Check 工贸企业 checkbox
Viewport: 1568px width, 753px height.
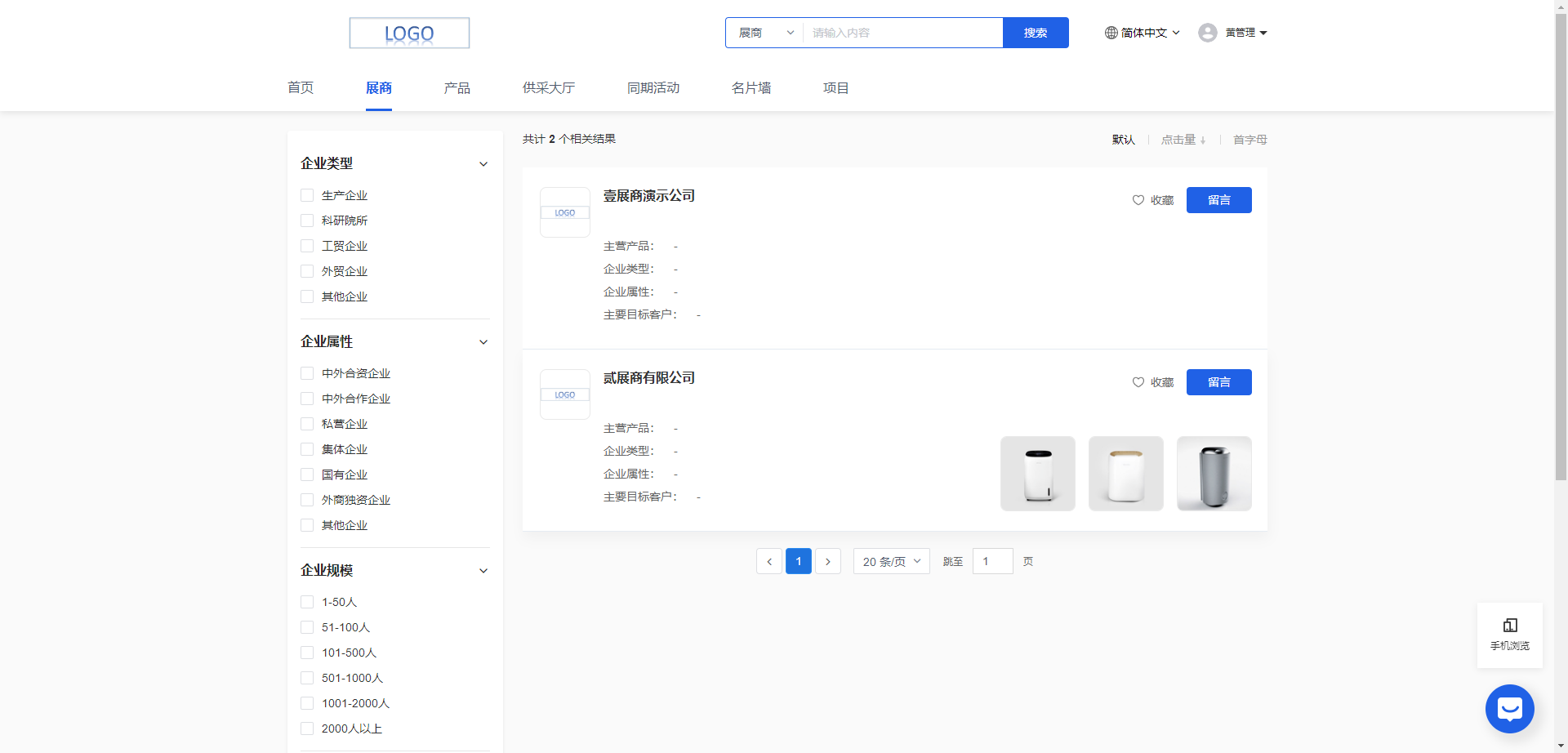pyautogui.click(x=307, y=246)
